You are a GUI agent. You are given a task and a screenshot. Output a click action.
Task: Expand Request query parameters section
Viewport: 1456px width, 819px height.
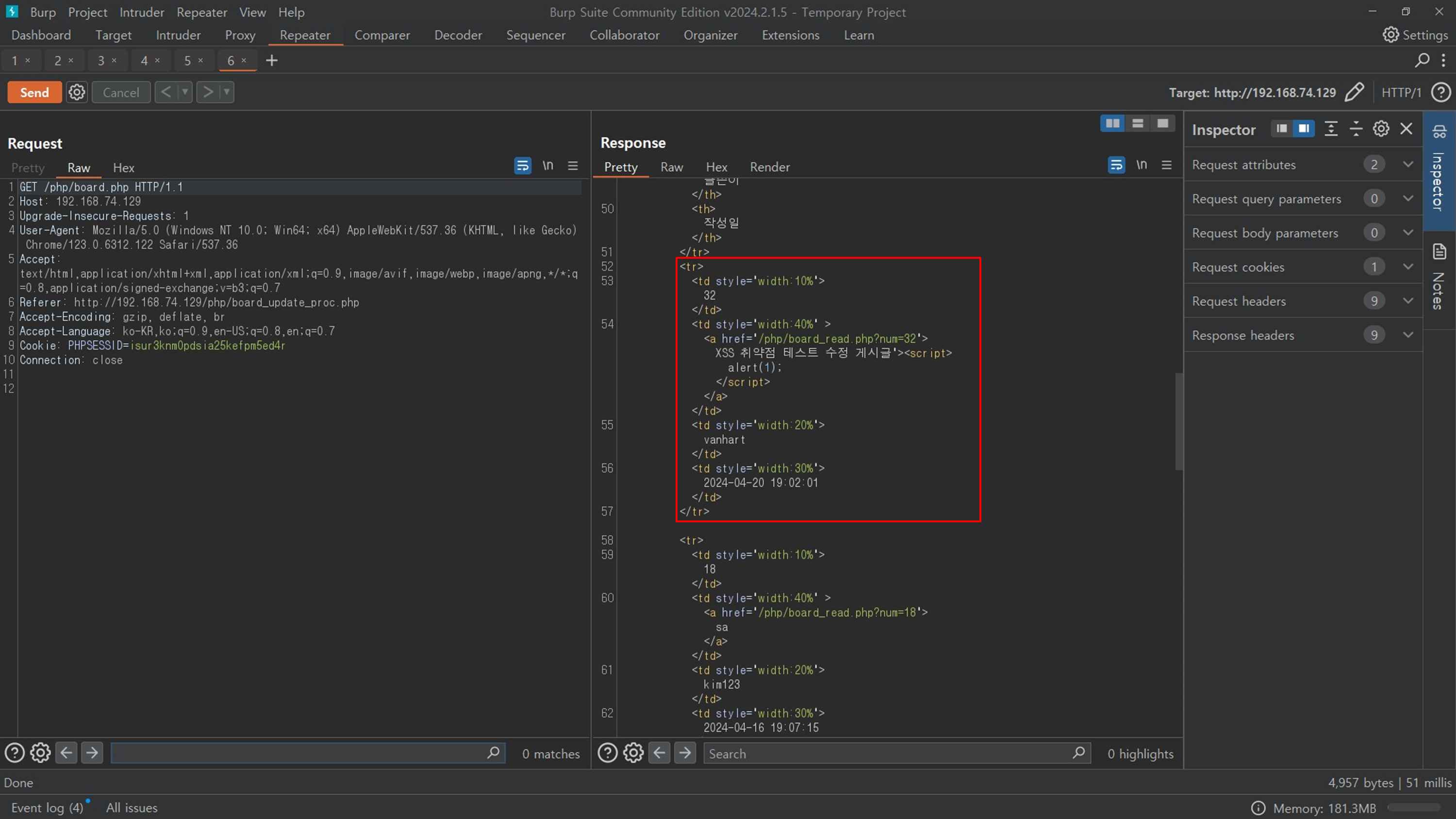[x=1303, y=199]
